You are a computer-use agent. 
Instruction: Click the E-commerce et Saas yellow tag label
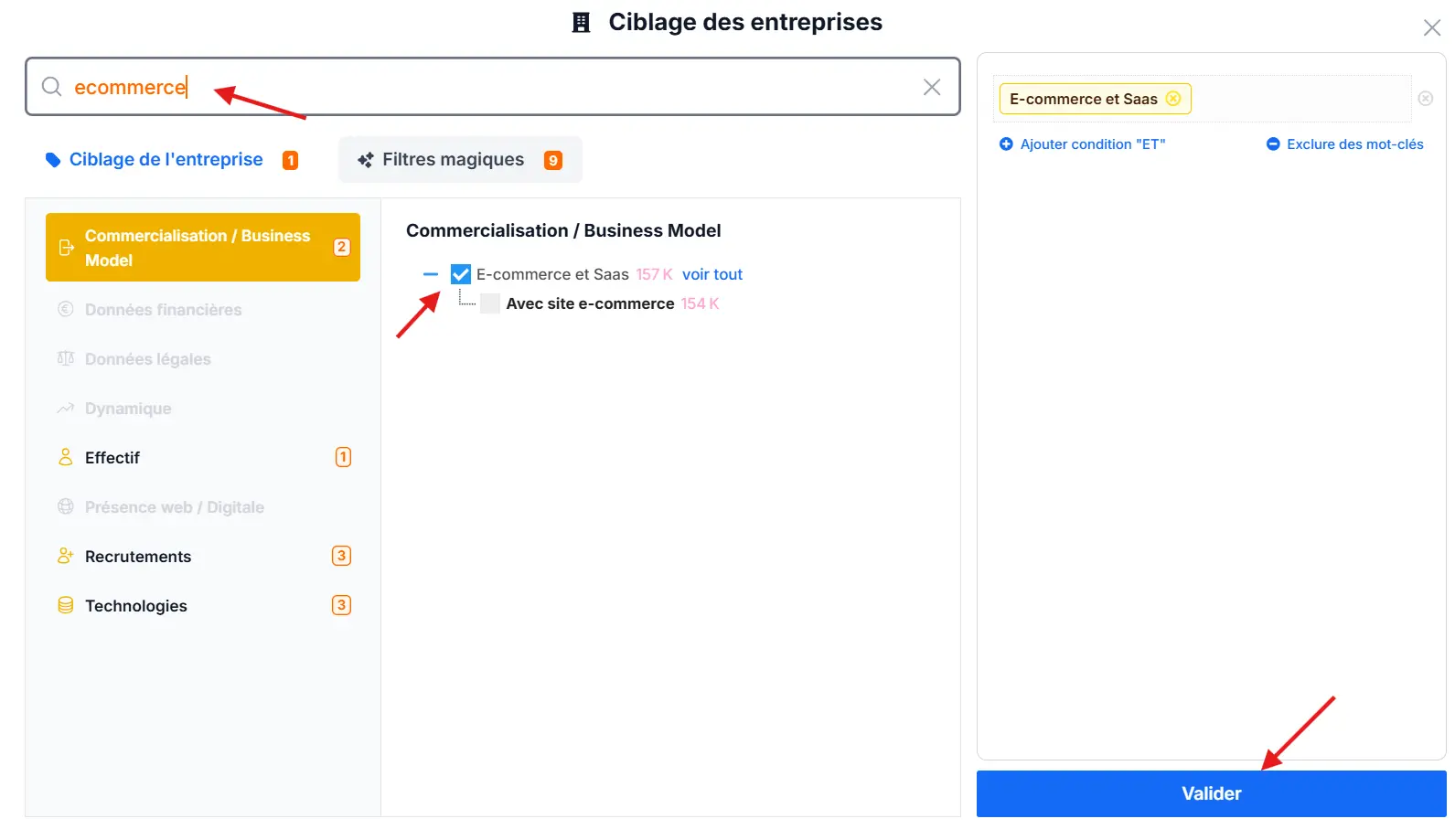(1083, 99)
